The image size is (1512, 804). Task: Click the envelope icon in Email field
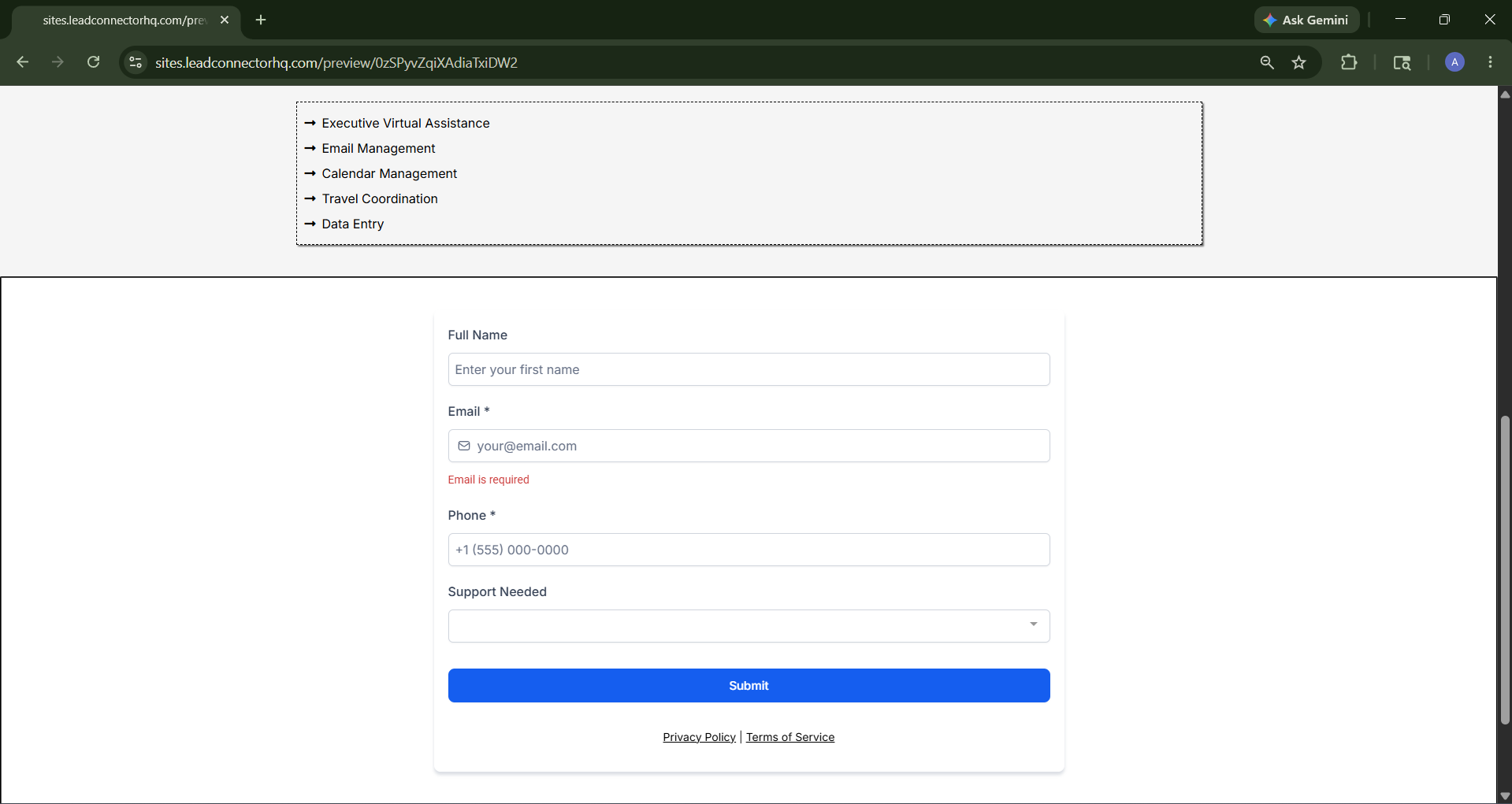coord(464,446)
